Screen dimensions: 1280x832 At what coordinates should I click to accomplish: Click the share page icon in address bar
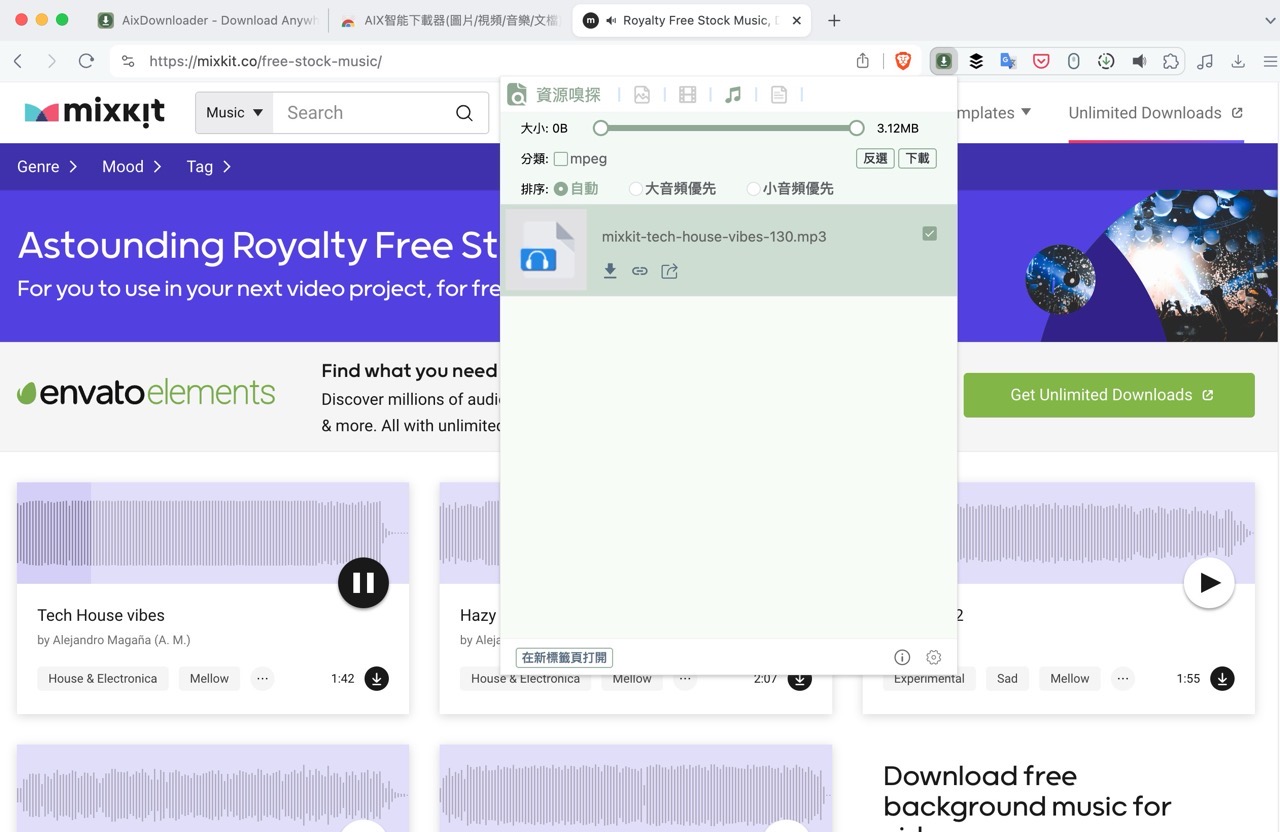tap(863, 61)
